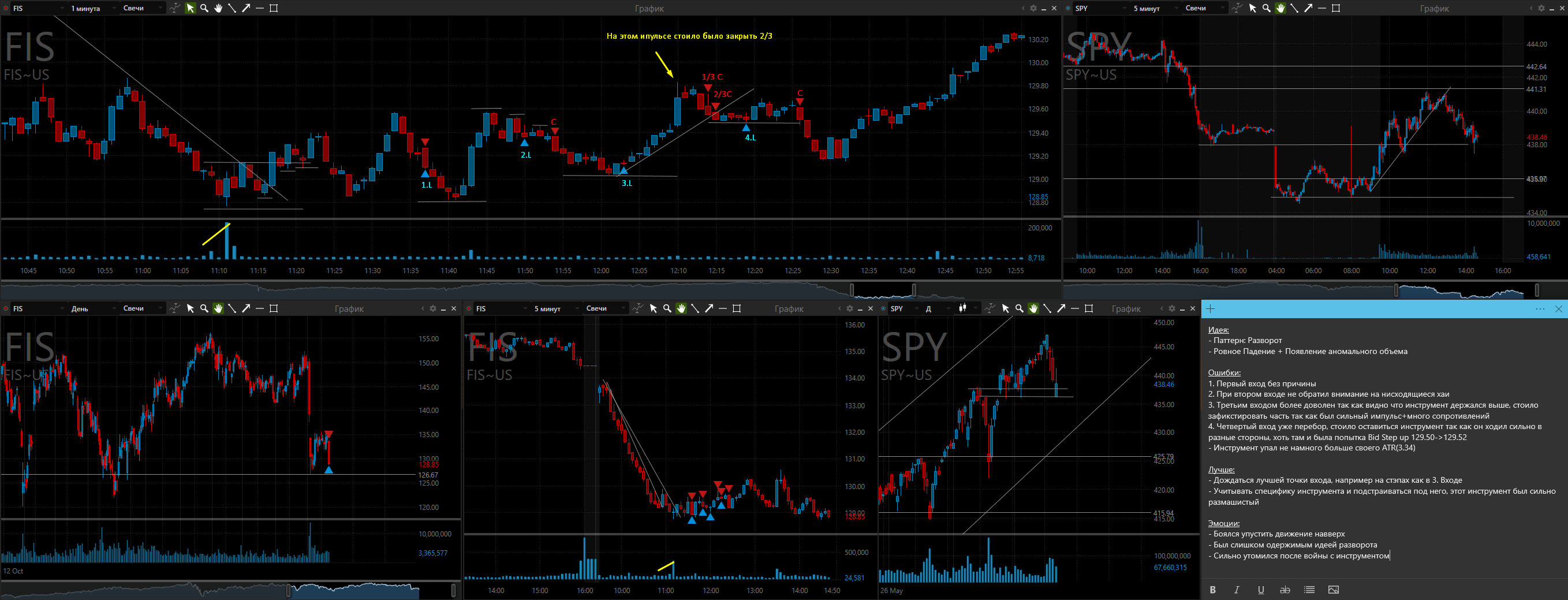
Task: Activate hand pan tool in FIS 1 минута chart
Action: (219, 8)
